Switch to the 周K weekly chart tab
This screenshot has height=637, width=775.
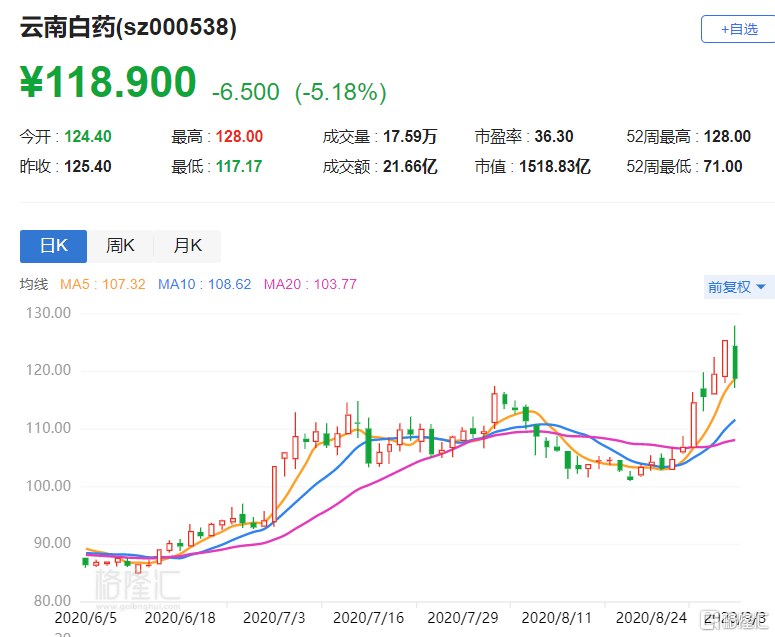pos(120,246)
